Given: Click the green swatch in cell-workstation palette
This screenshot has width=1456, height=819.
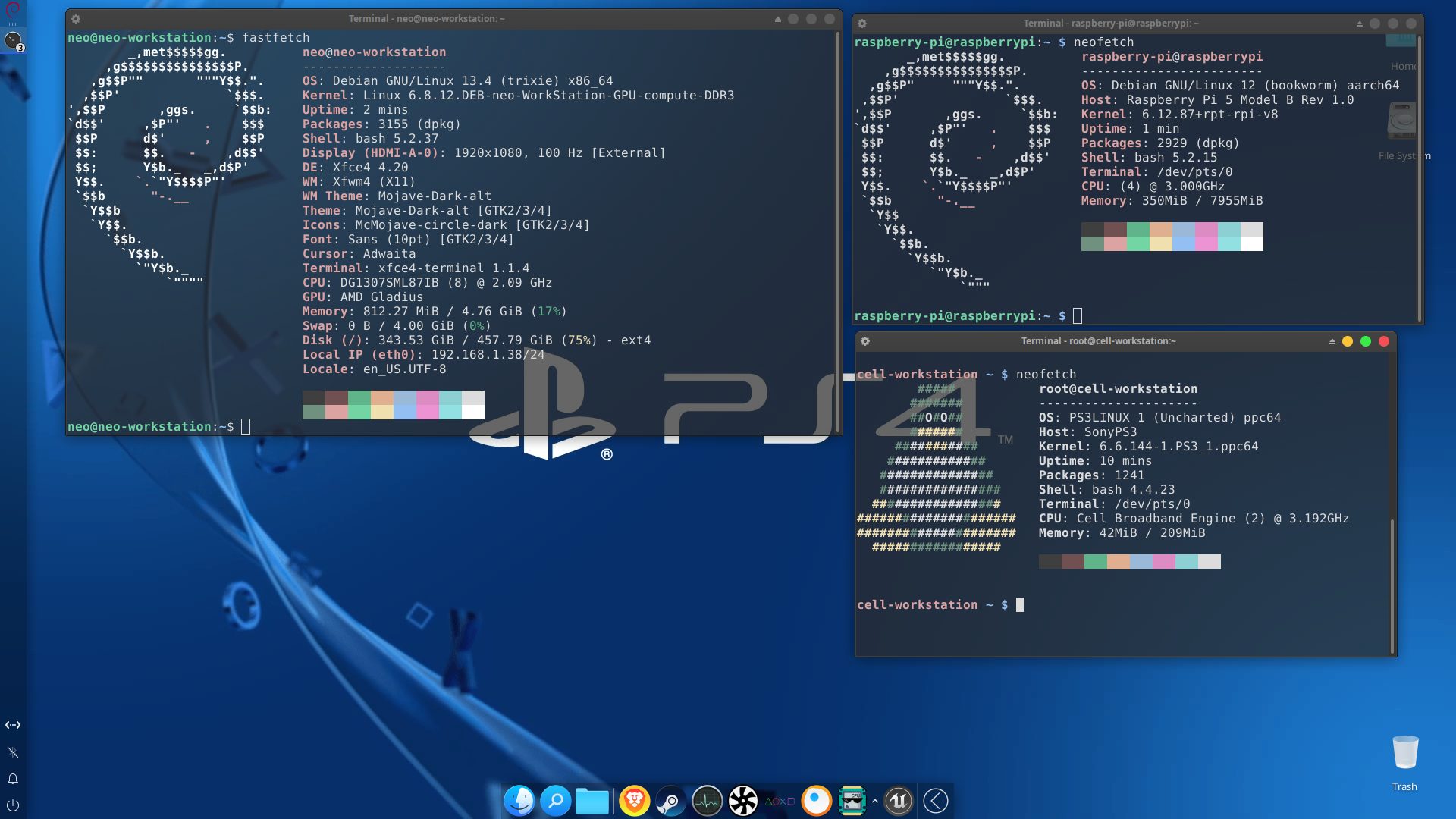Looking at the screenshot, I should pyautogui.click(x=1096, y=561).
